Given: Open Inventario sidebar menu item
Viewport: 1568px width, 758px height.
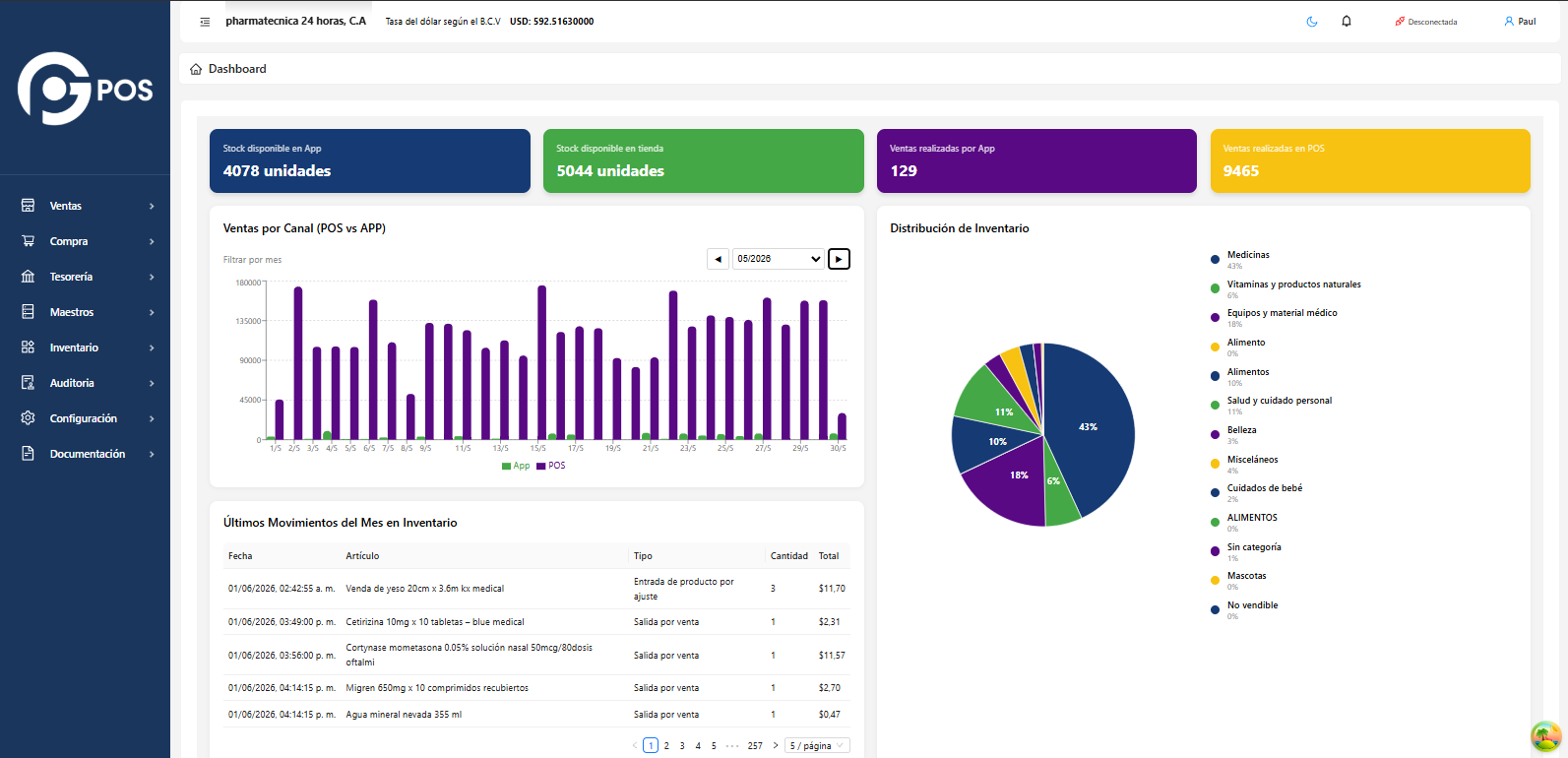Looking at the screenshot, I should pyautogui.click(x=86, y=347).
